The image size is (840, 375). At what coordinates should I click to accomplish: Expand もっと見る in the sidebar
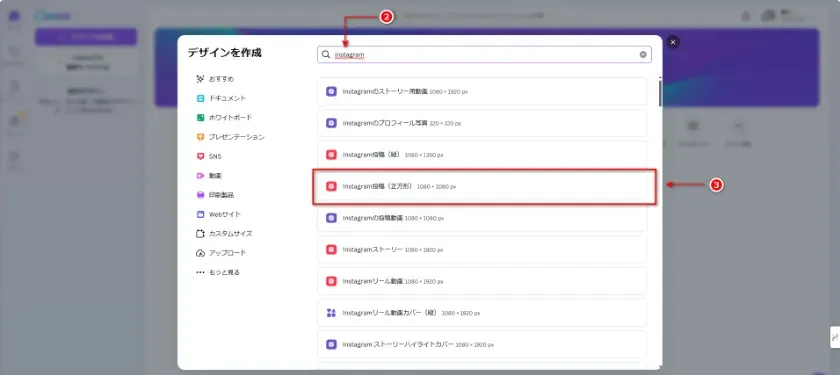pos(218,272)
